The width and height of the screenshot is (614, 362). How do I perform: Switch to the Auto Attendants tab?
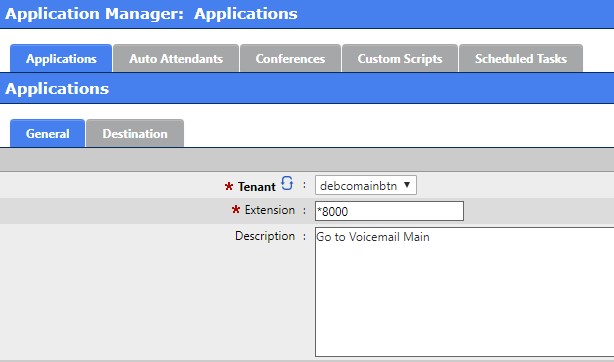[176, 58]
